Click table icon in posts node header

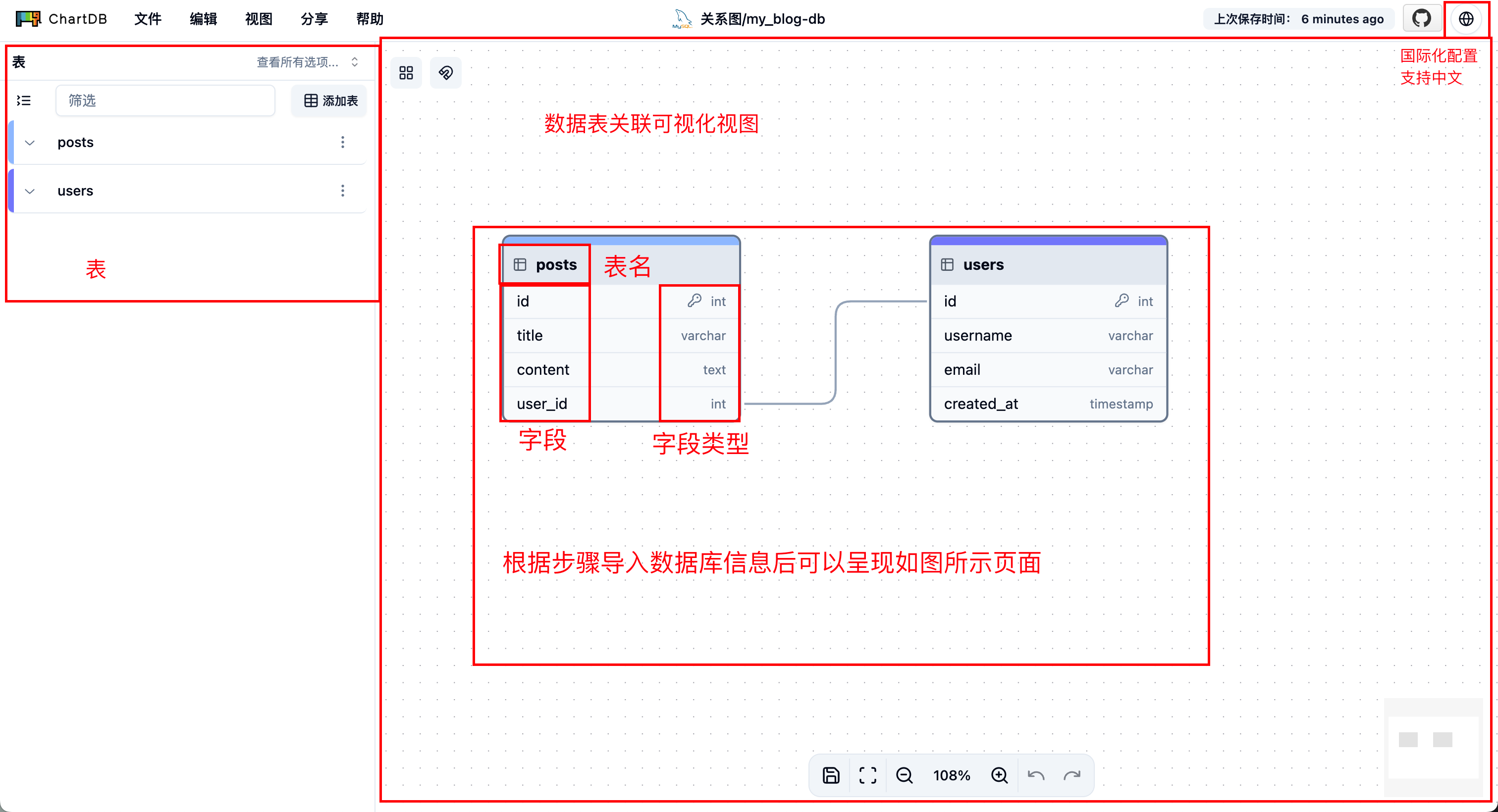[x=520, y=264]
